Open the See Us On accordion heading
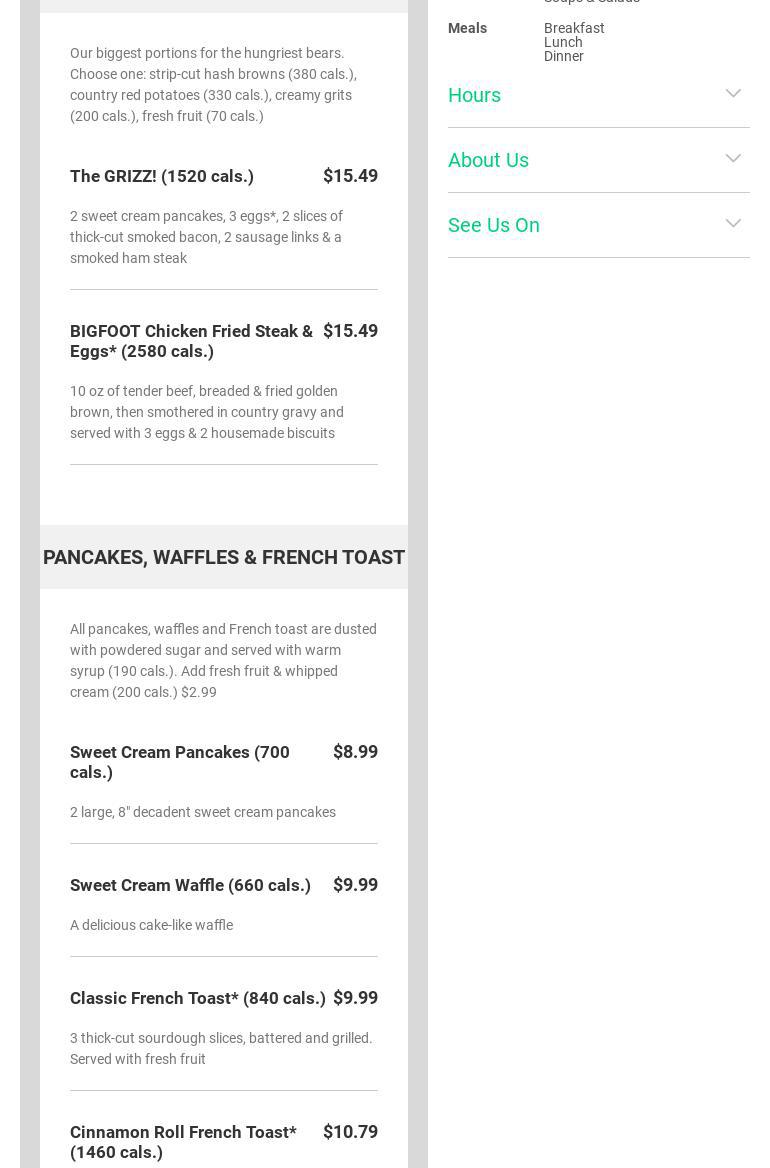The image size is (770, 1168). click(494, 225)
